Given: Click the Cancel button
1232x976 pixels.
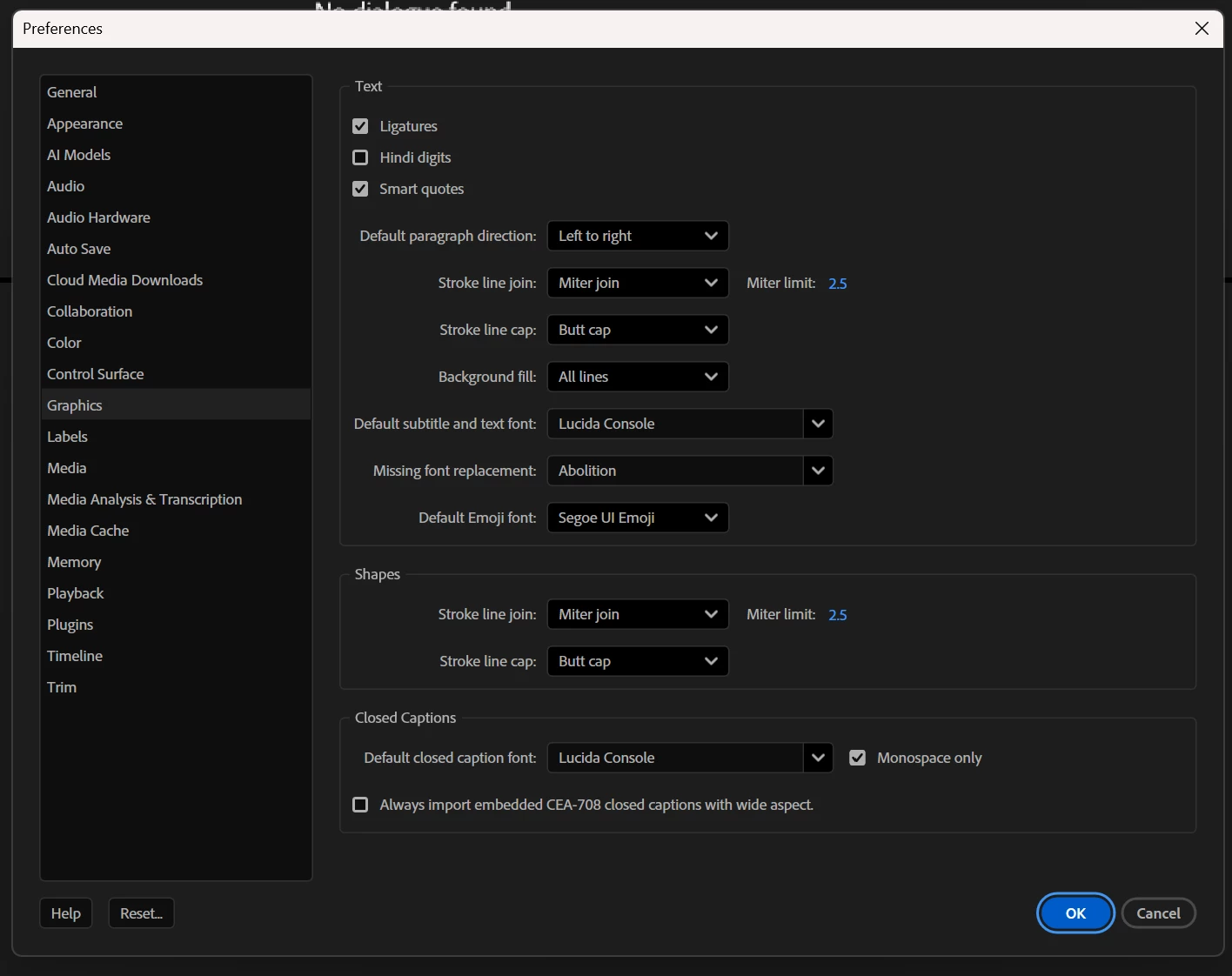Looking at the screenshot, I should [1158, 913].
